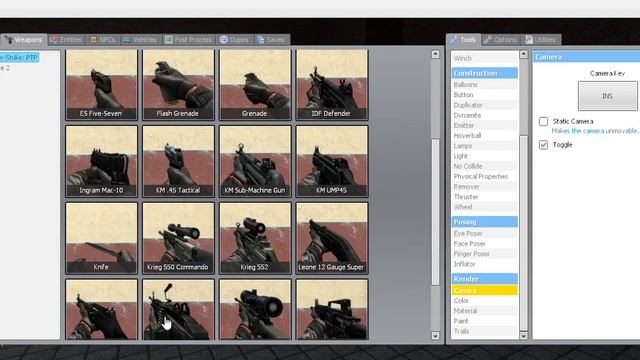Choose the Hoverball tool
Screen dimensions: 640x360
484,136
